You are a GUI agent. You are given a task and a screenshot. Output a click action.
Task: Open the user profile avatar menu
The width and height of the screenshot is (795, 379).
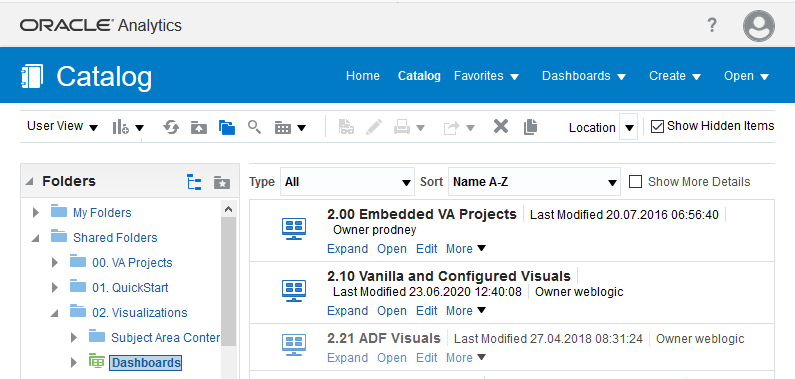coord(758,26)
